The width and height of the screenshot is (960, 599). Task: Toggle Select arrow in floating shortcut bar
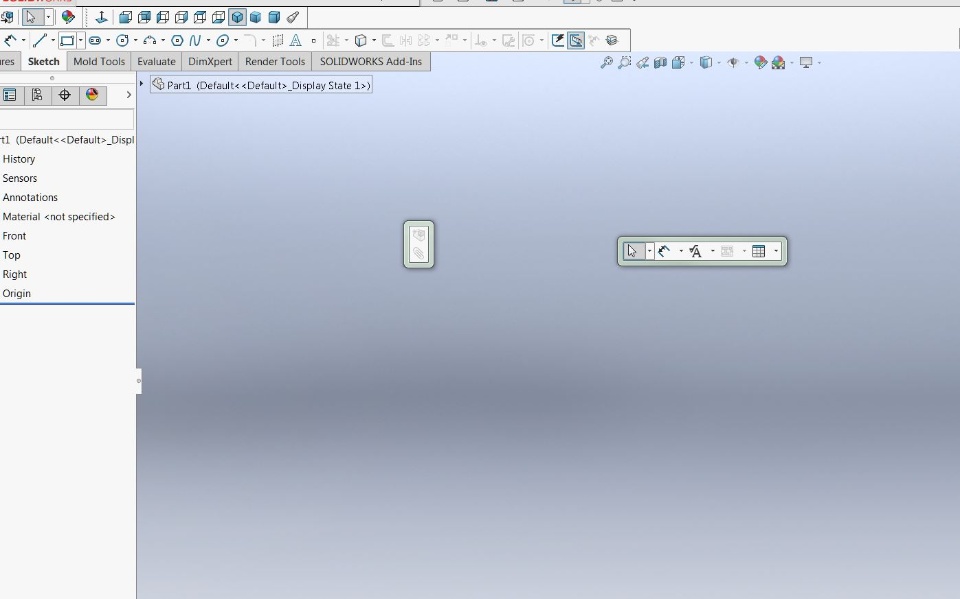point(633,251)
